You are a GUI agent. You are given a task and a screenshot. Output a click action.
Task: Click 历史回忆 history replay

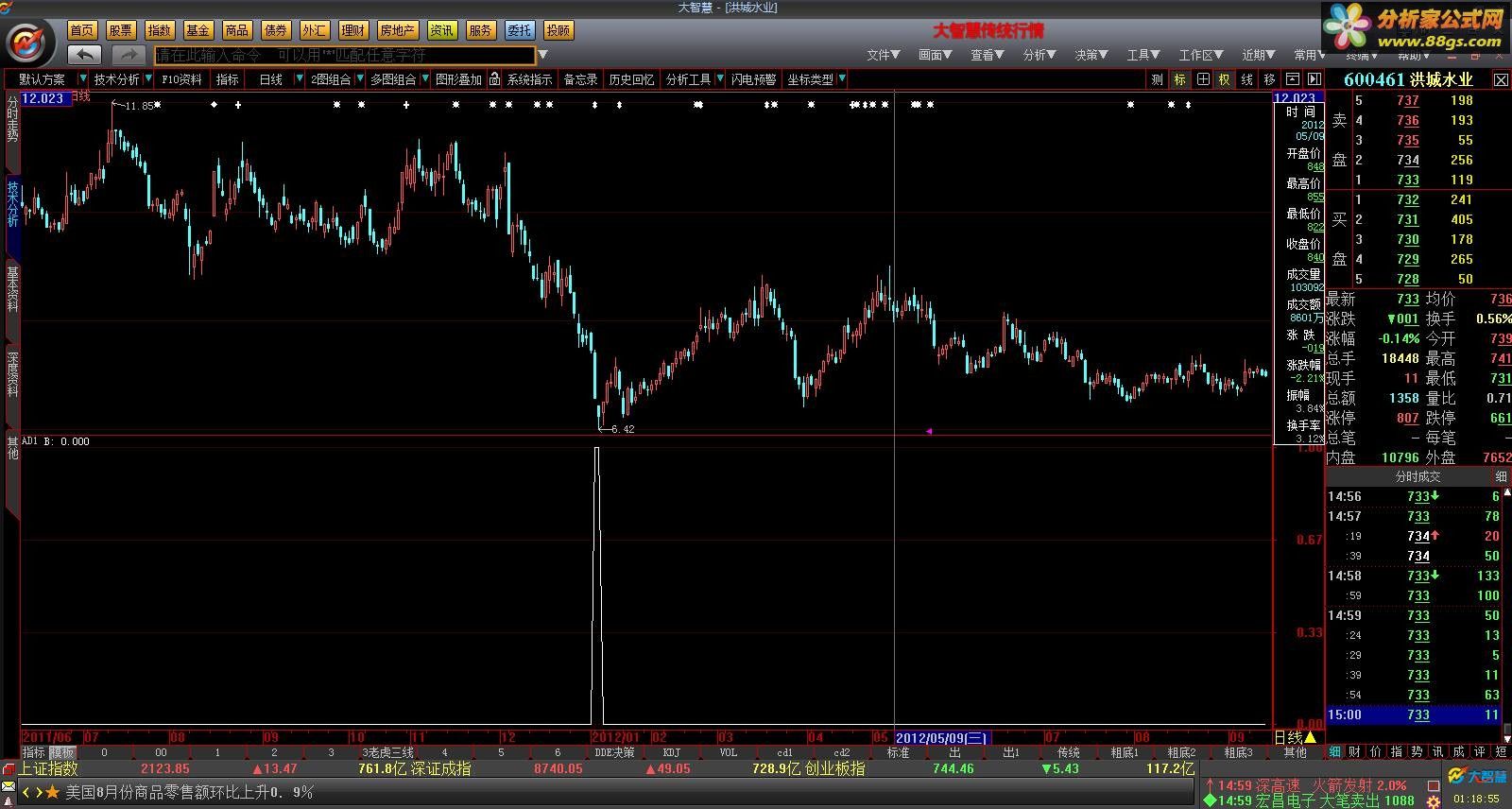click(x=631, y=79)
